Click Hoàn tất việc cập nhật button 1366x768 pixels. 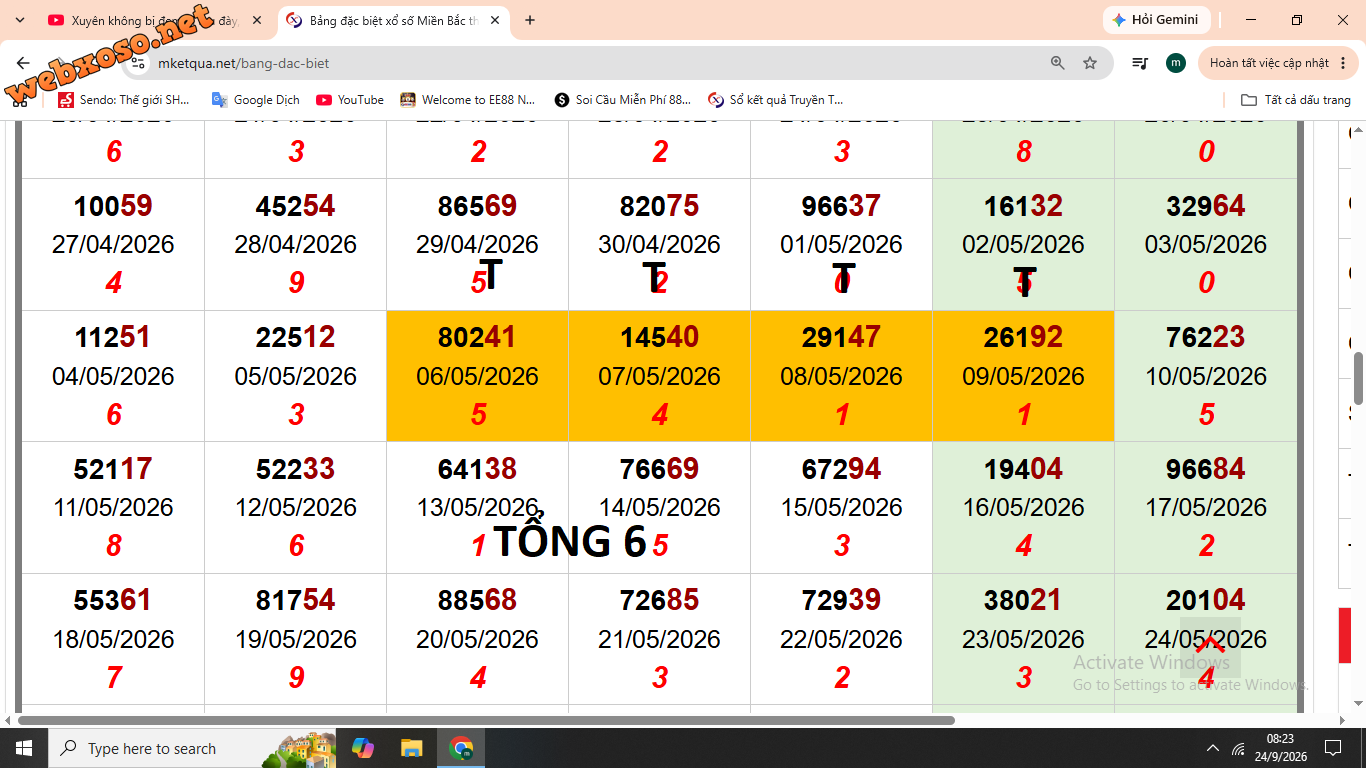point(1277,63)
